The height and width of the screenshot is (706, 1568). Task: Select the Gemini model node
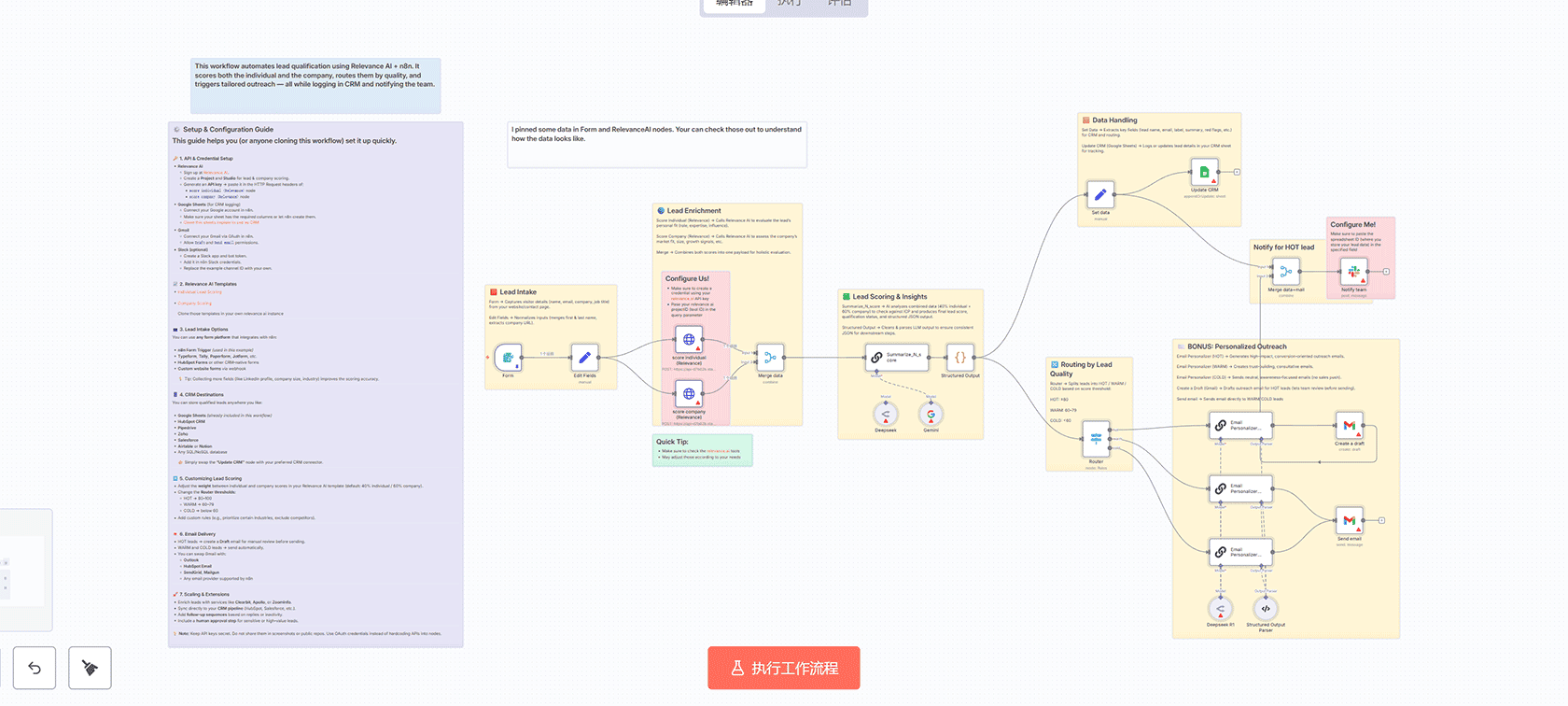[x=931, y=414]
